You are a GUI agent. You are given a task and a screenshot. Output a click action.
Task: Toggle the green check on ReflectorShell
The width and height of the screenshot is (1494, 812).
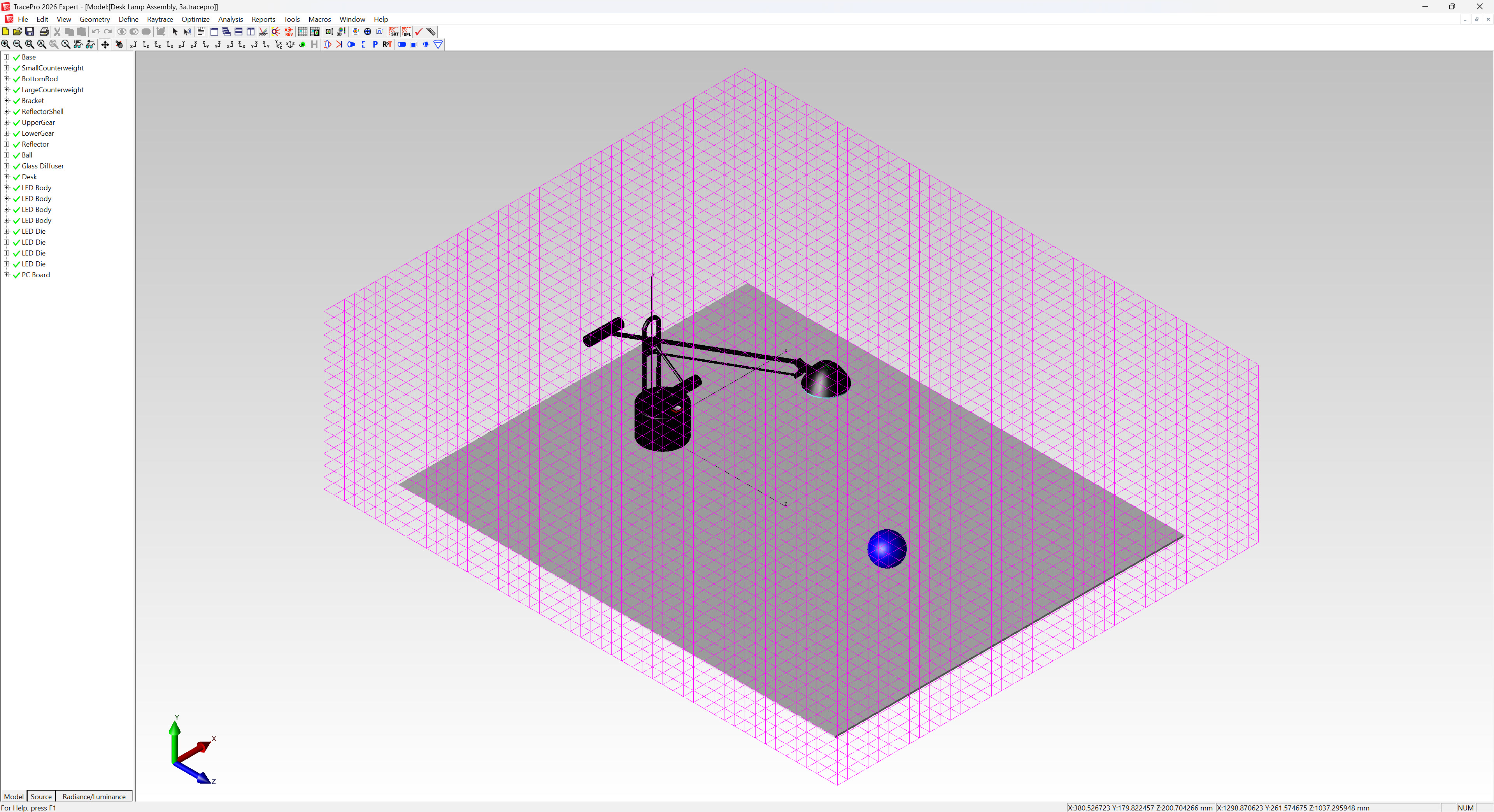16,112
